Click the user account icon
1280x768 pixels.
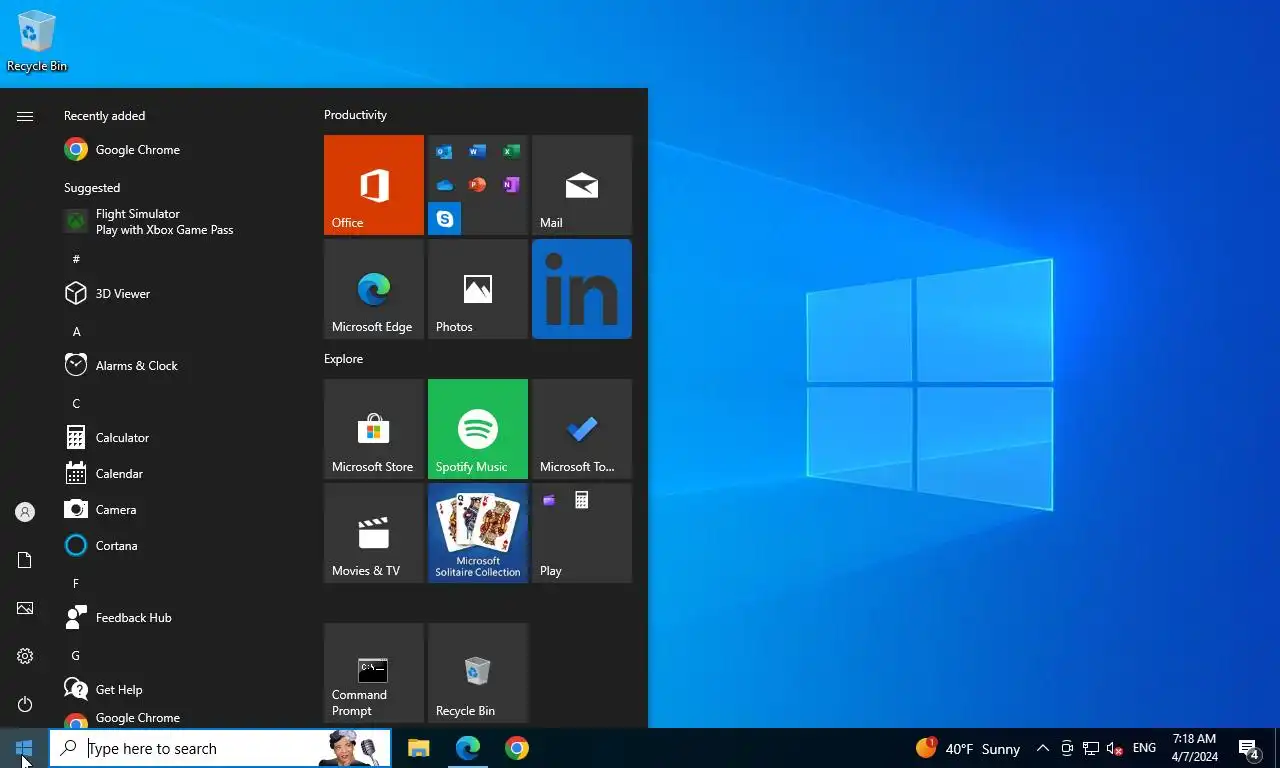25,512
